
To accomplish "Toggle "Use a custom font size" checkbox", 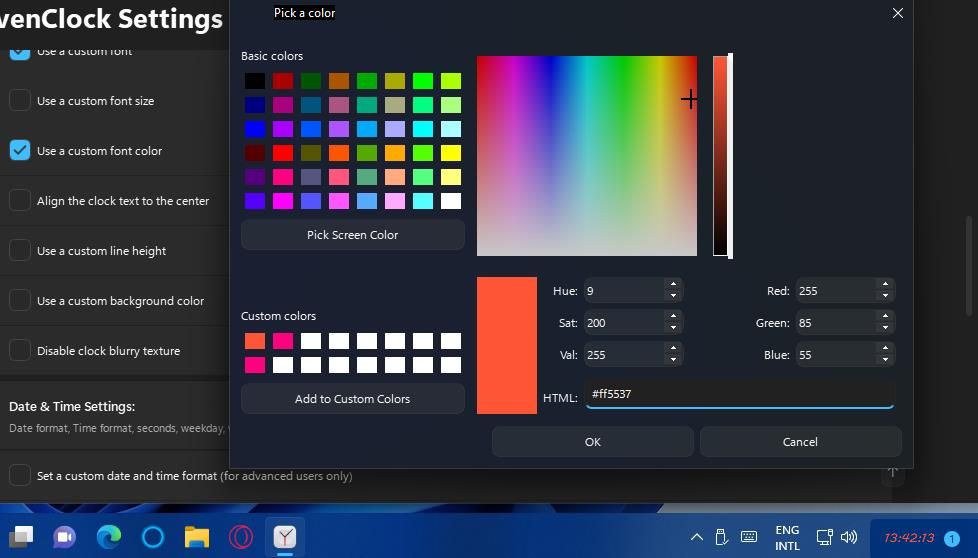I will [20, 101].
